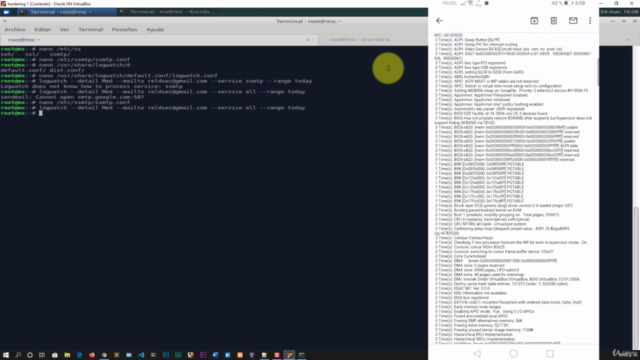Image resolution: width=640 pixels, height=360 pixels.
Task: Click 'ACPI: Sleep Button [SLPF]' line in email
Action: (x=467, y=40)
